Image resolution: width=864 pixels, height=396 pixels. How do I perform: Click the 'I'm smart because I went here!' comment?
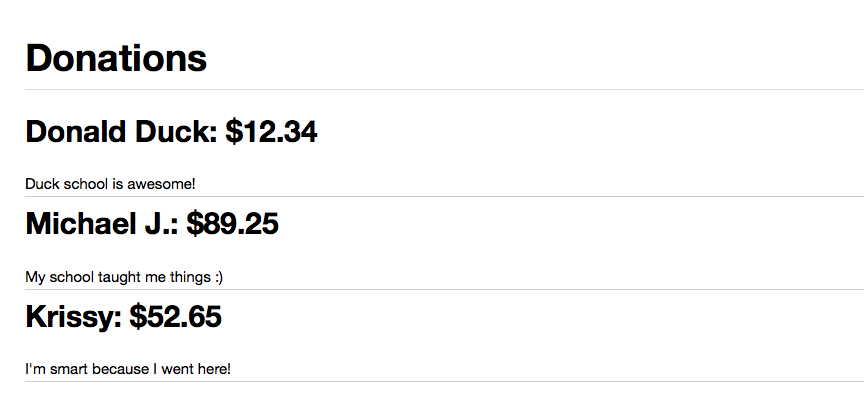(128, 368)
